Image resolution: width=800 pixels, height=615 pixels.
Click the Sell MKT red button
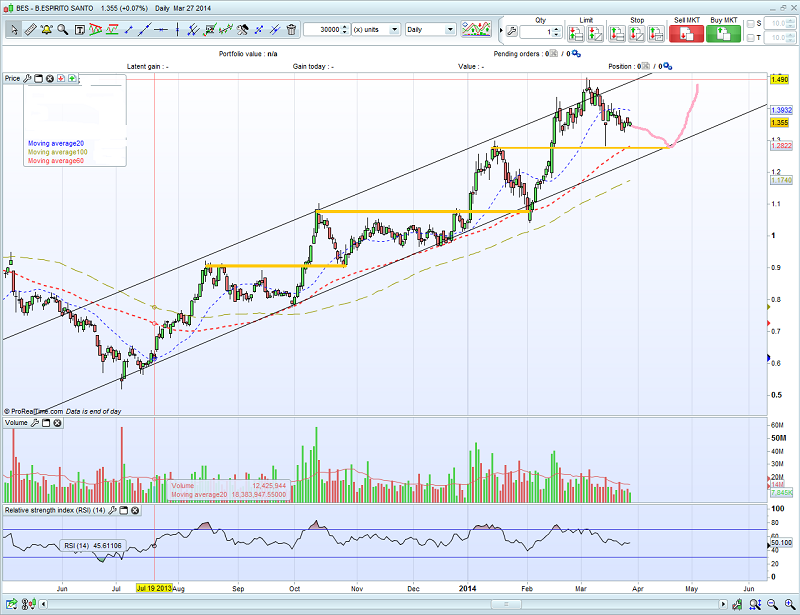686,34
